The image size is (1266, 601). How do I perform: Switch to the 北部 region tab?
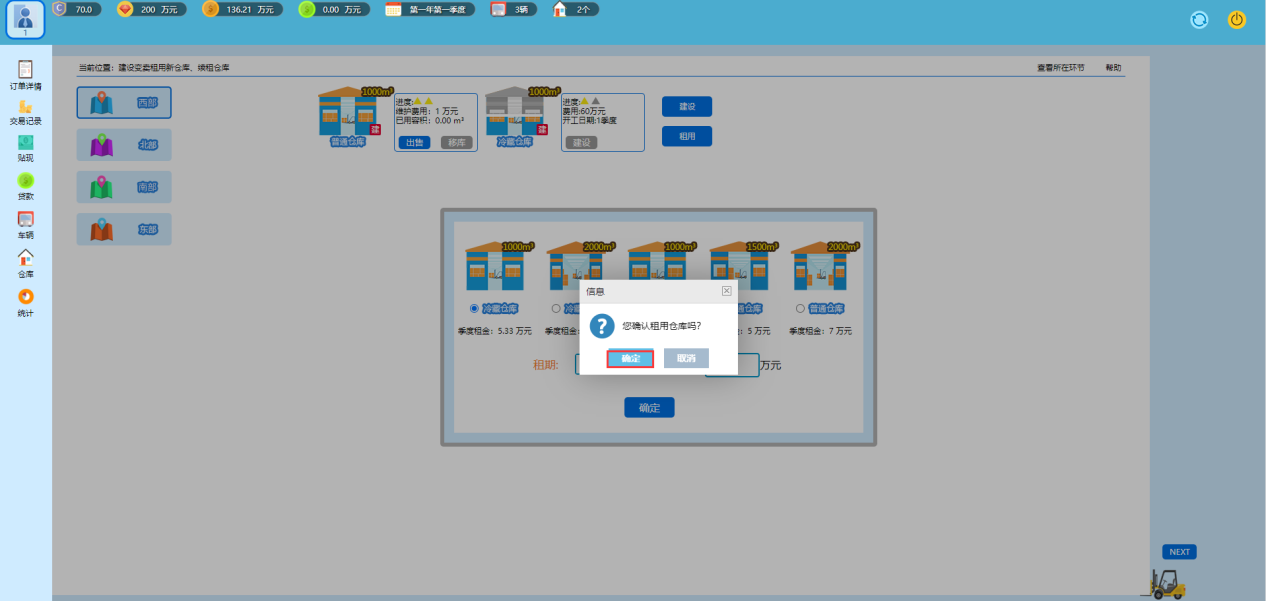point(124,145)
